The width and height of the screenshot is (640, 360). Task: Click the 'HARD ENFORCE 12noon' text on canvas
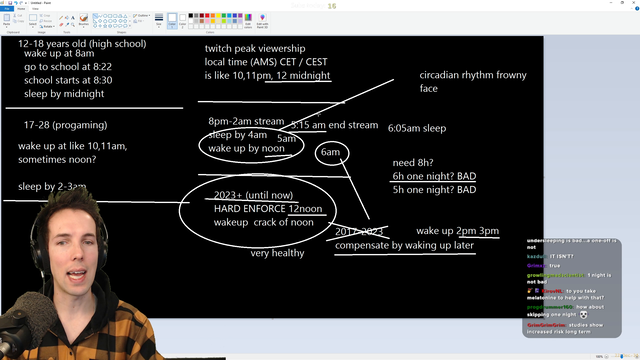click(x=268, y=209)
